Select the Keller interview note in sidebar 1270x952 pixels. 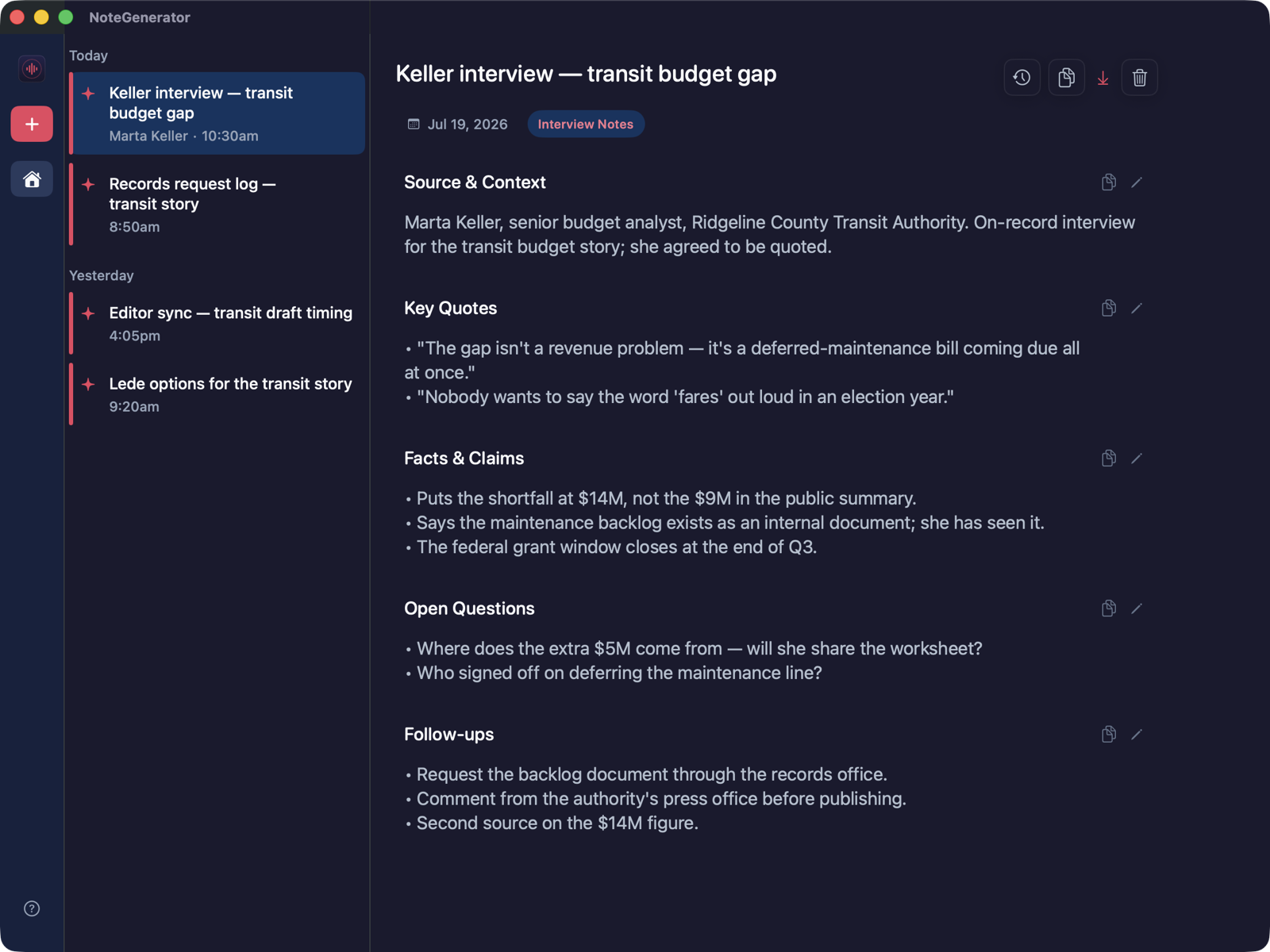pyautogui.click(x=217, y=113)
